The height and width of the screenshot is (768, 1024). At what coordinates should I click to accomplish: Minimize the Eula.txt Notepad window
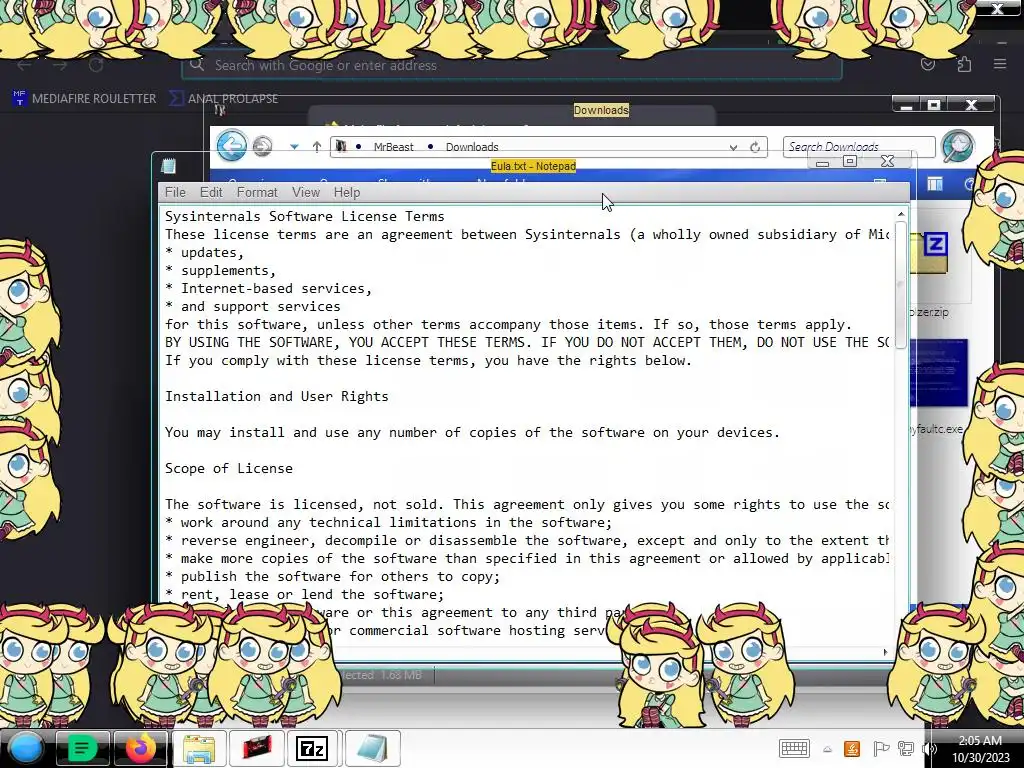[822, 163]
